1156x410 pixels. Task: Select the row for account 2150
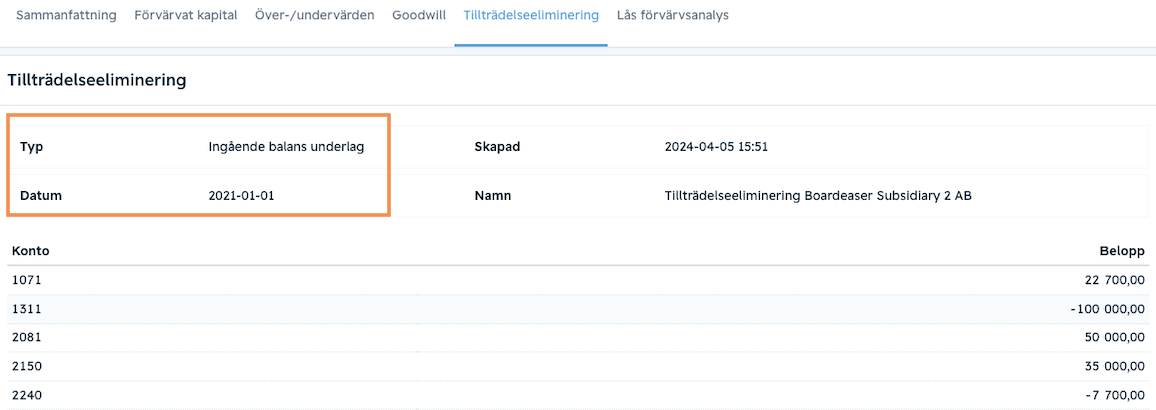coord(578,366)
